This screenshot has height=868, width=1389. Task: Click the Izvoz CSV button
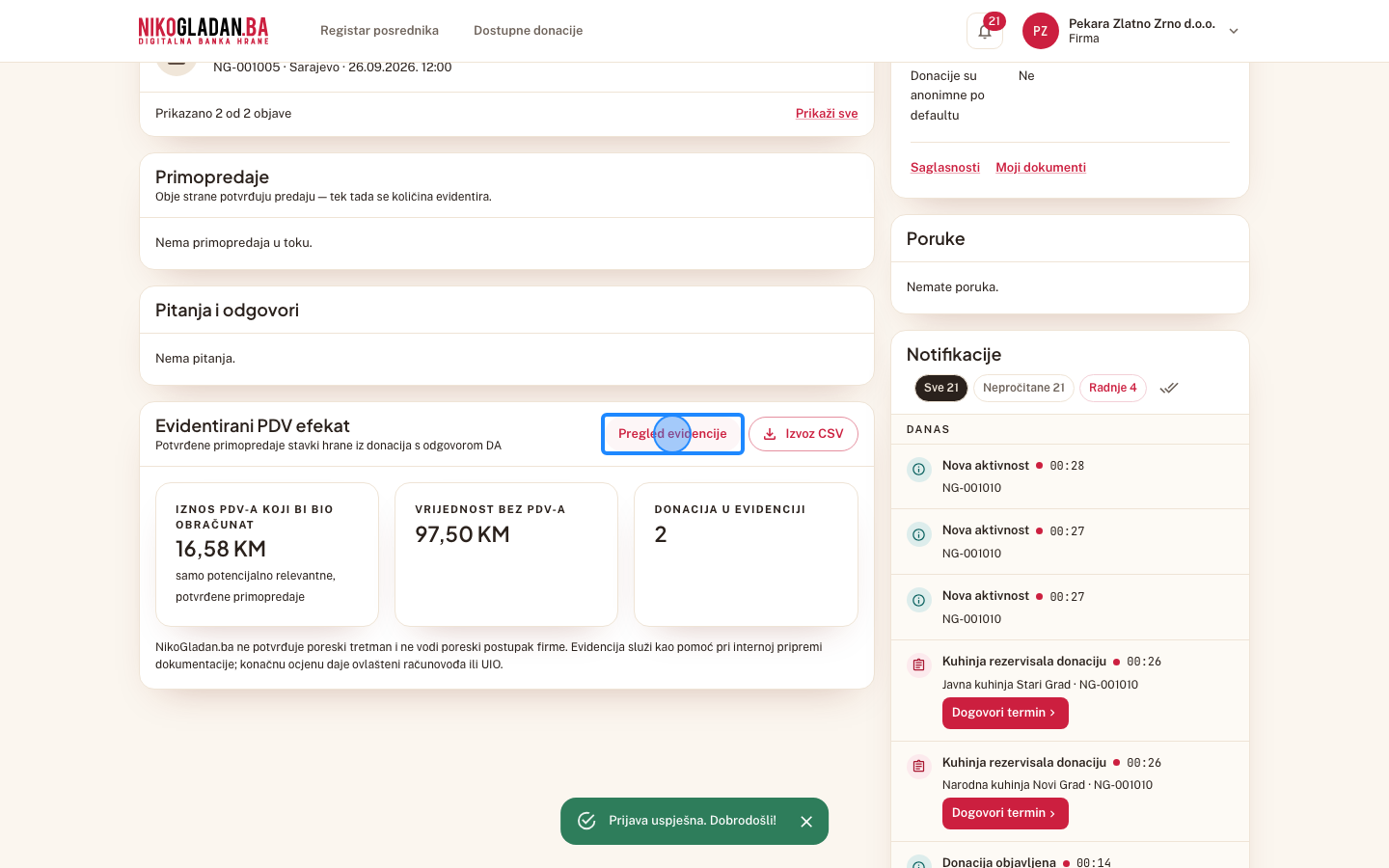click(803, 434)
